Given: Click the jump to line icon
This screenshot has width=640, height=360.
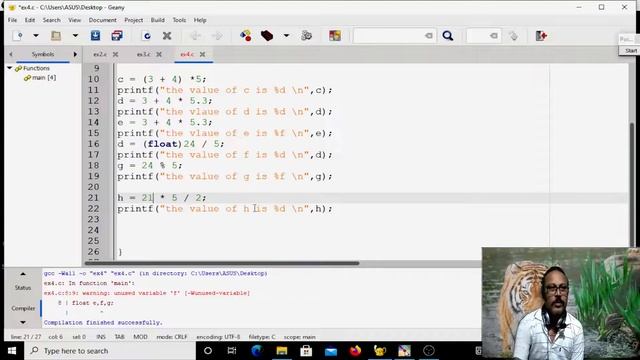Looking at the screenshot, I should (x=513, y=36).
